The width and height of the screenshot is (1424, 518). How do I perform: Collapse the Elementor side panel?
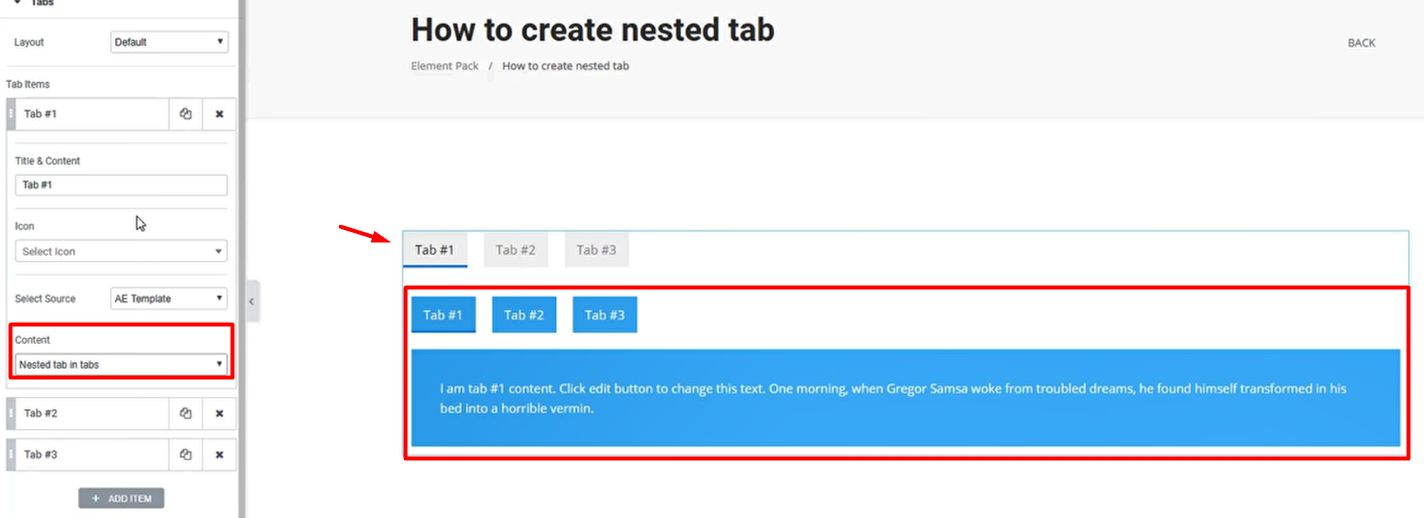(252, 301)
